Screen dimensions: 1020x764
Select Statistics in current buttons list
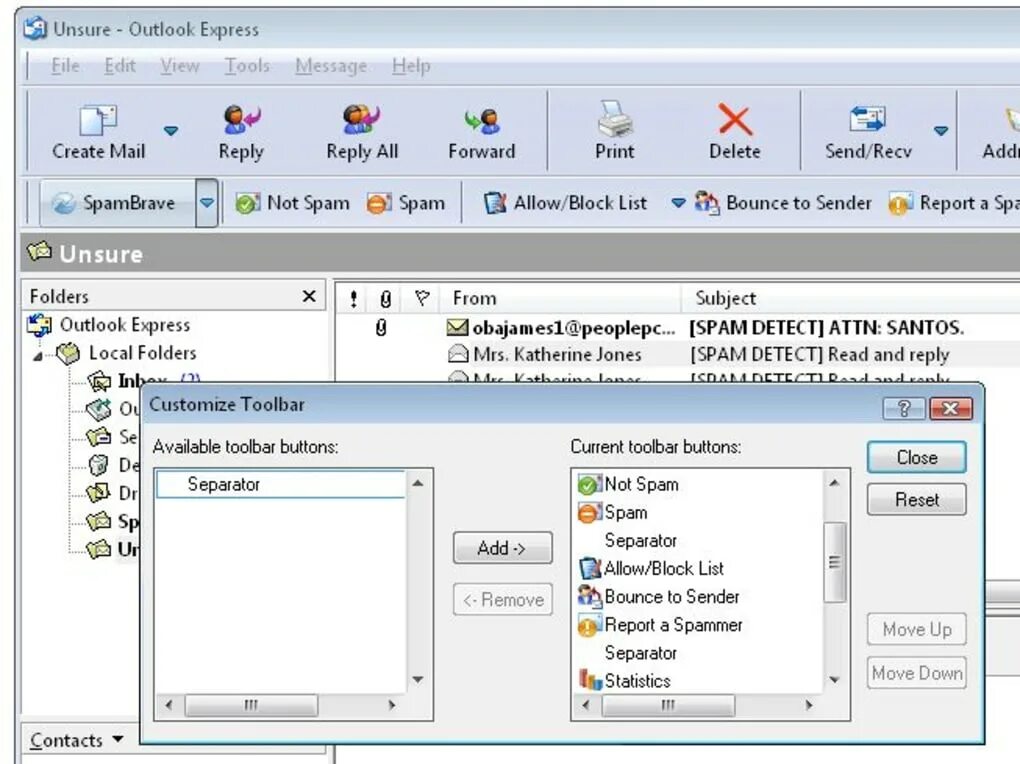click(624, 681)
